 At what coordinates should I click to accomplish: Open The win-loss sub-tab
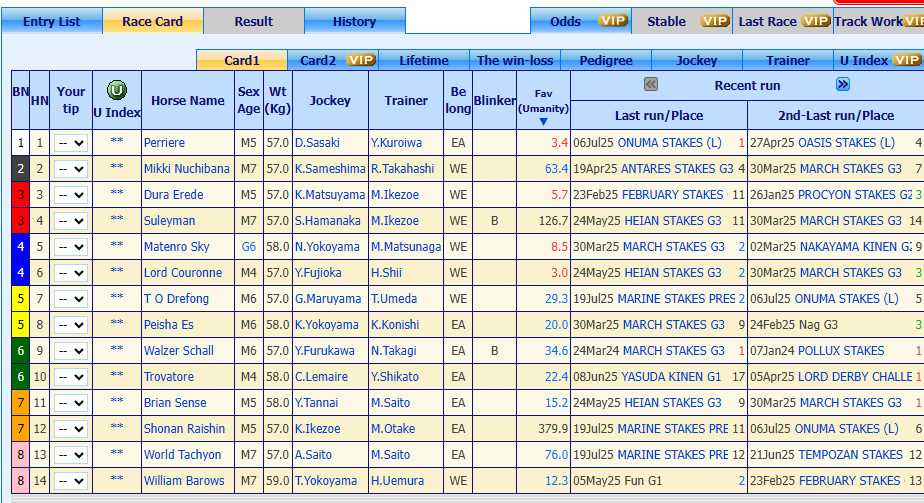click(x=515, y=60)
